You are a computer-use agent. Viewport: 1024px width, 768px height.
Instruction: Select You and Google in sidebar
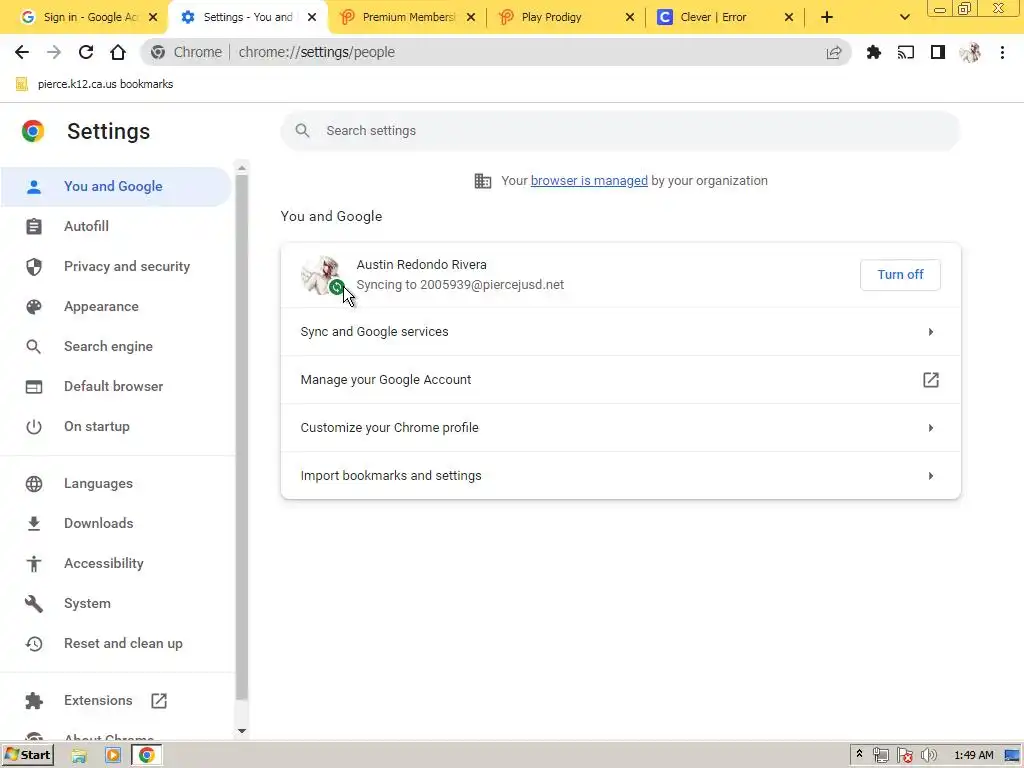[x=116, y=187]
